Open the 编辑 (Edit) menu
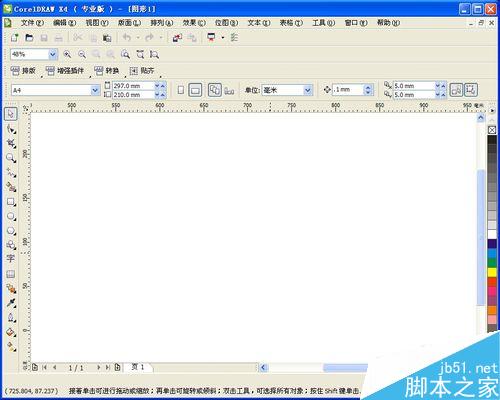500x400 pixels. [x=65, y=23]
